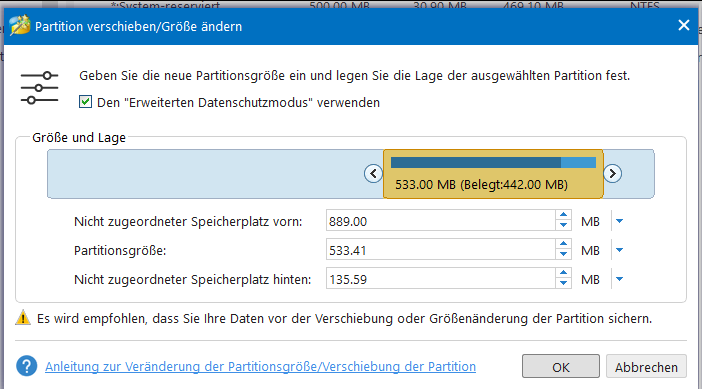Increase Speicherplatz hinten with up spinner arrow
Viewport: 702px width, 389px height.
[564, 273]
